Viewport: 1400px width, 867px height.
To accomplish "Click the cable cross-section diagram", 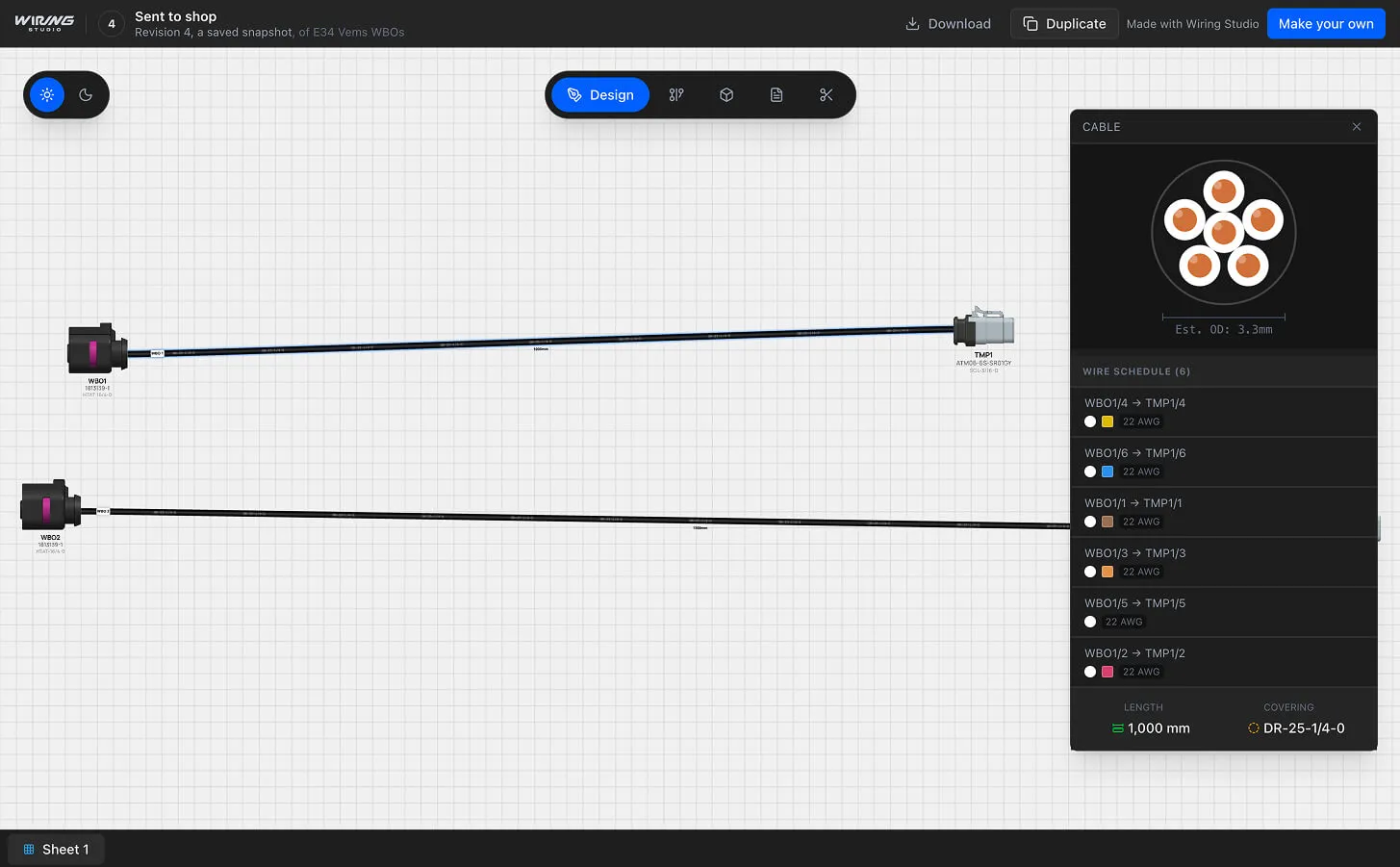I will 1224,233.
